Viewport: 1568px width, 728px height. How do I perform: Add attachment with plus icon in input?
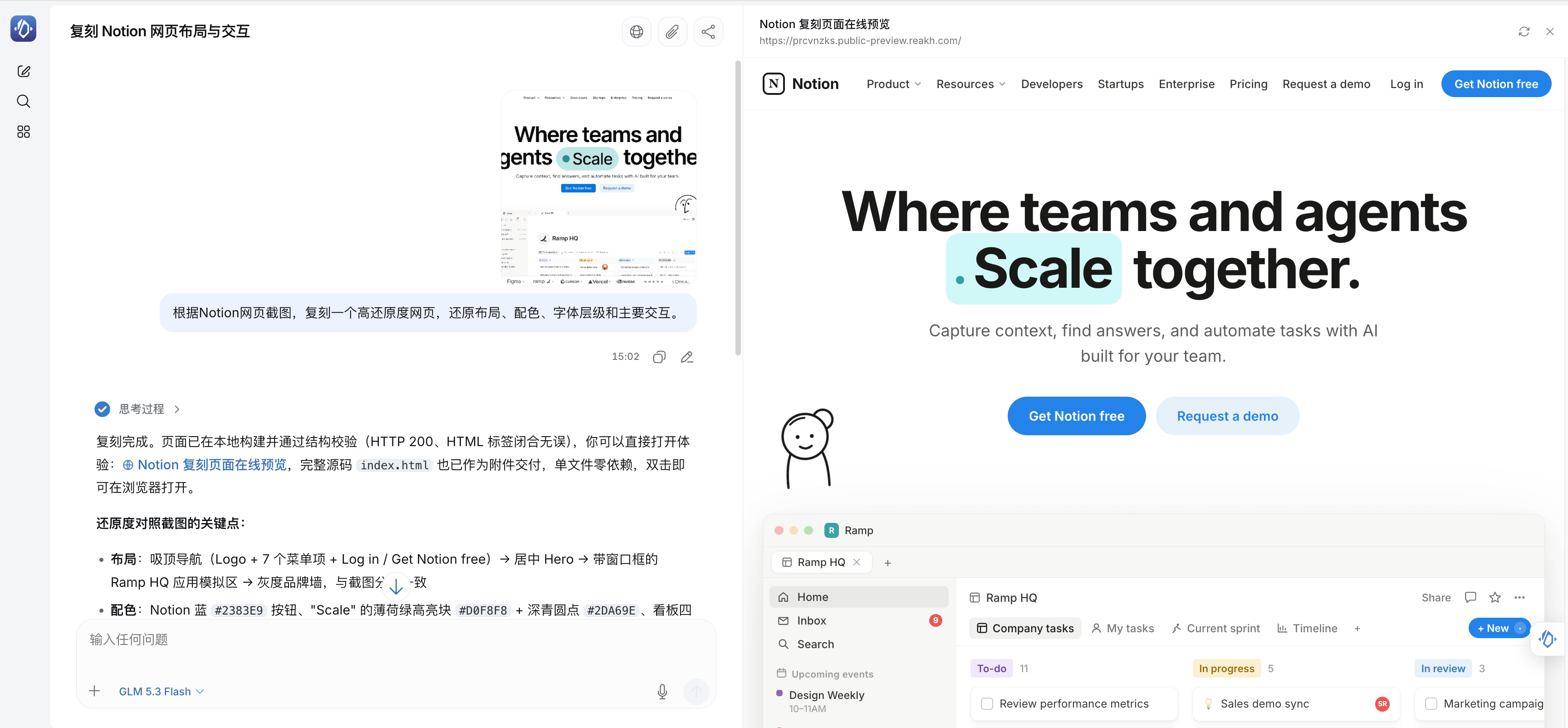tap(94, 691)
